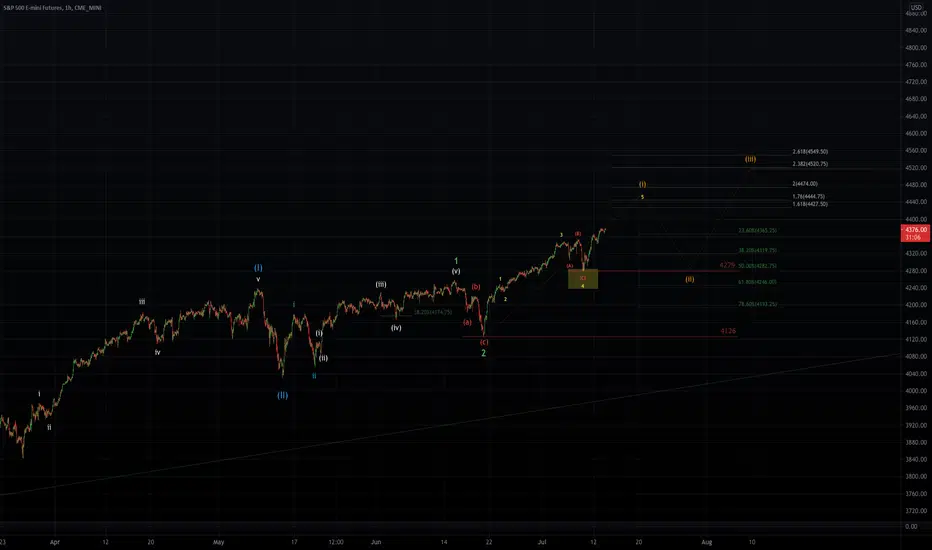The image size is (932, 550).
Task: Select the blue (II) wave label
Action: pyautogui.click(x=282, y=395)
